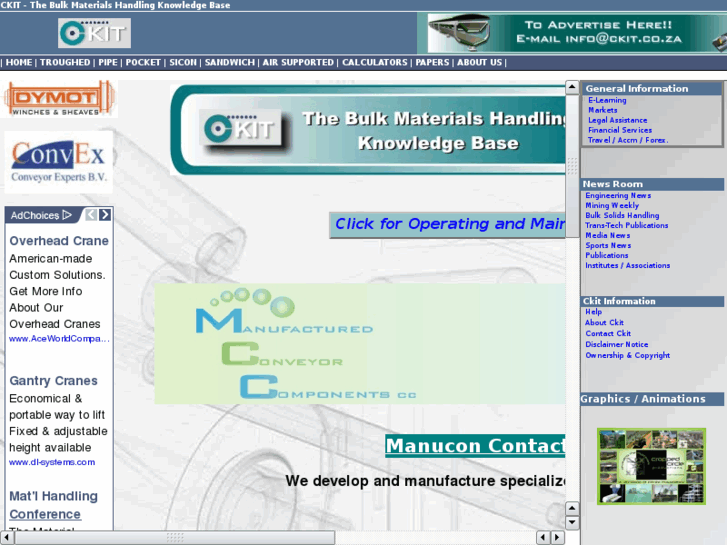This screenshot has height=545, width=727.
Task: Click the CKIT logo in the header
Action: pyautogui.click(x=94, y=33)
